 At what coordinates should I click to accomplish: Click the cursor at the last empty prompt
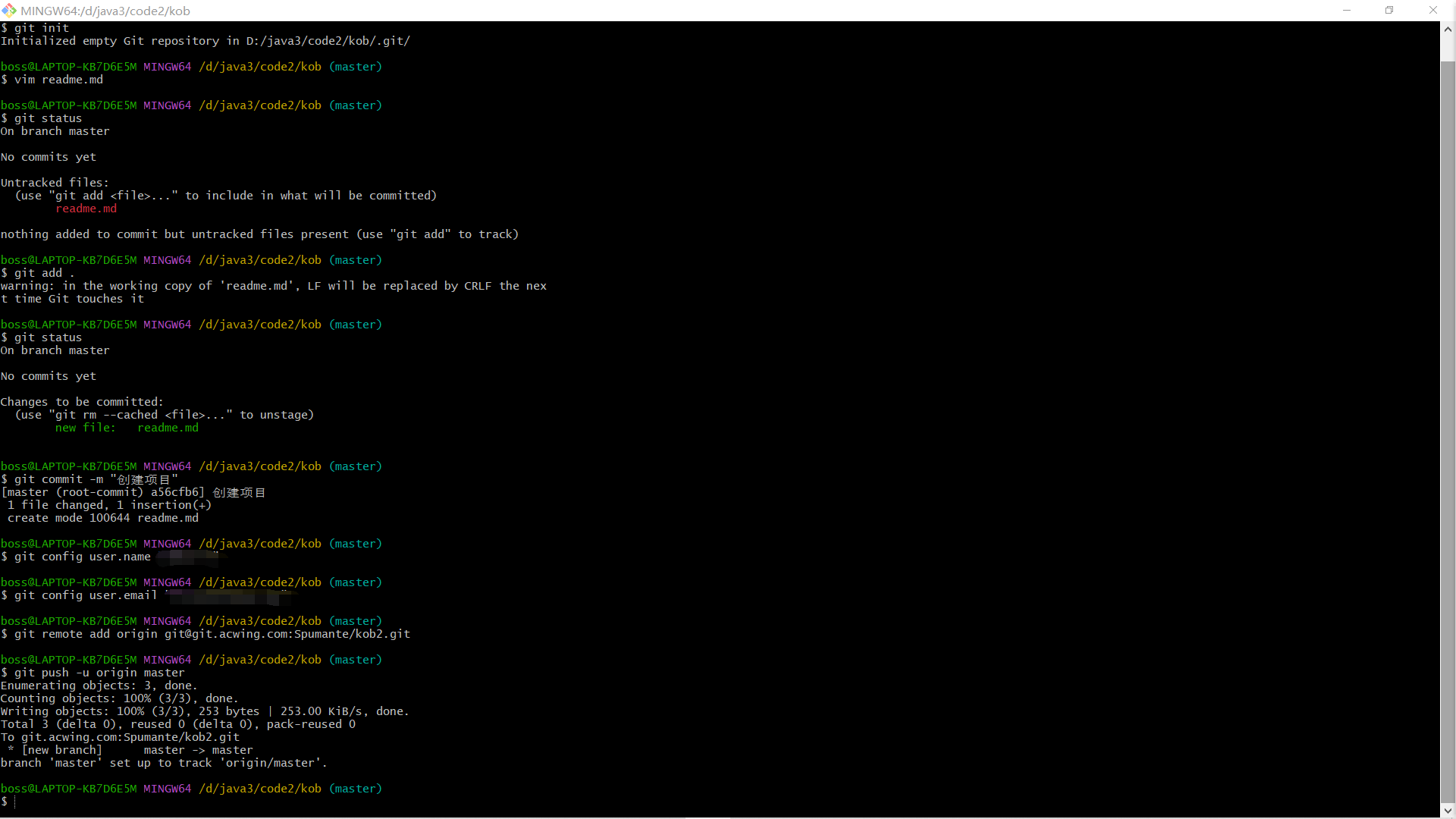[x=14, y=802]
